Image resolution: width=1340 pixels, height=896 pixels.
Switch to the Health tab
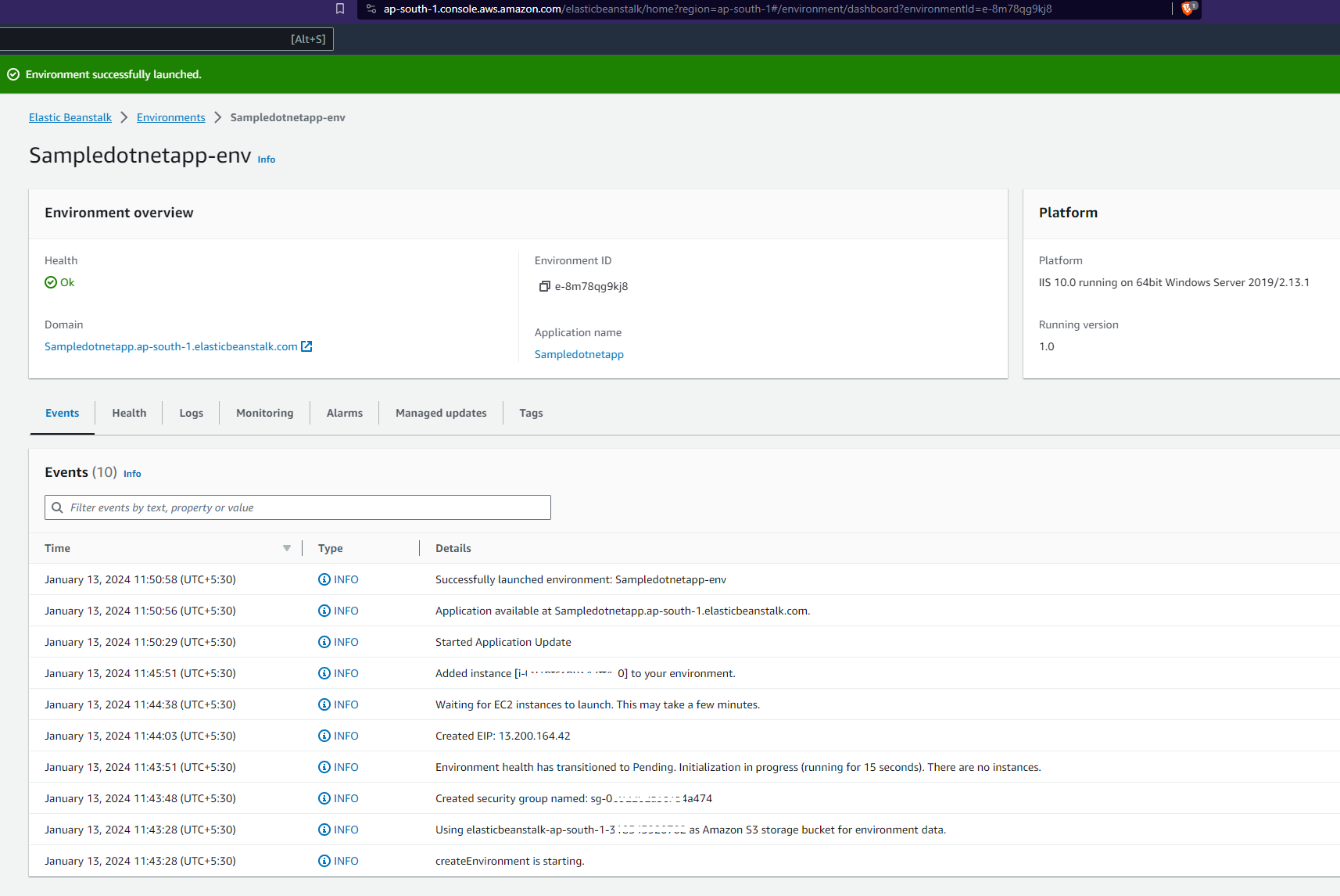pos(129,413)
